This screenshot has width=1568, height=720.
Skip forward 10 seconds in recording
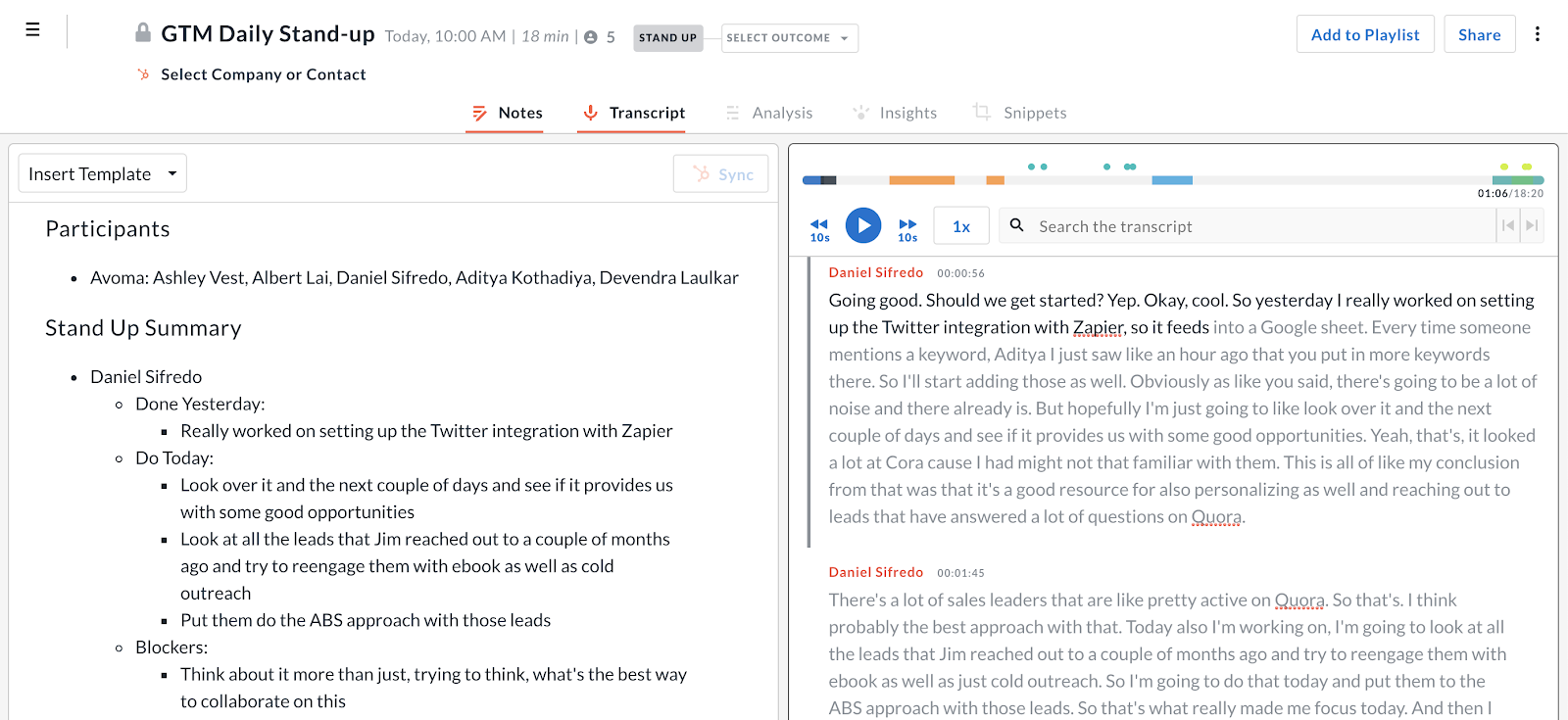pyautogui.click(x=907, y=229)
